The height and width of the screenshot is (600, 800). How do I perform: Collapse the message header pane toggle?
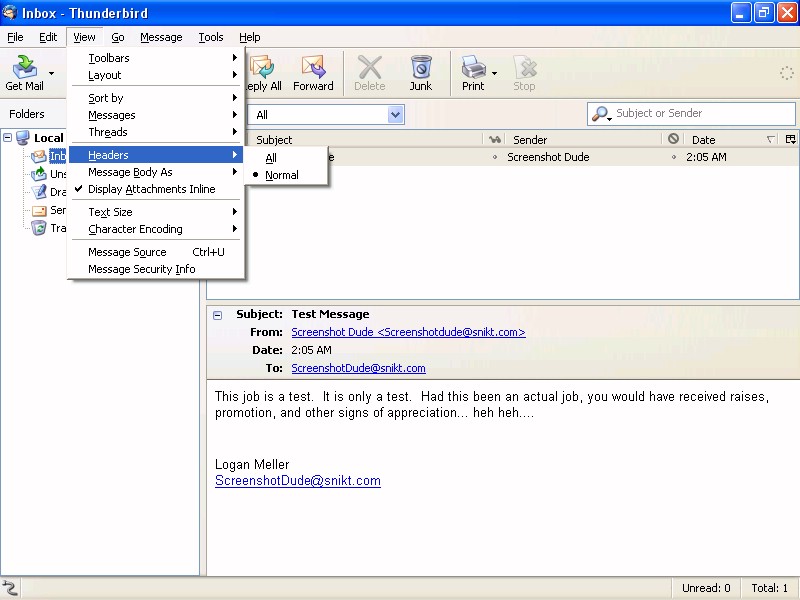pyautogui.click(x=218, y=315)
